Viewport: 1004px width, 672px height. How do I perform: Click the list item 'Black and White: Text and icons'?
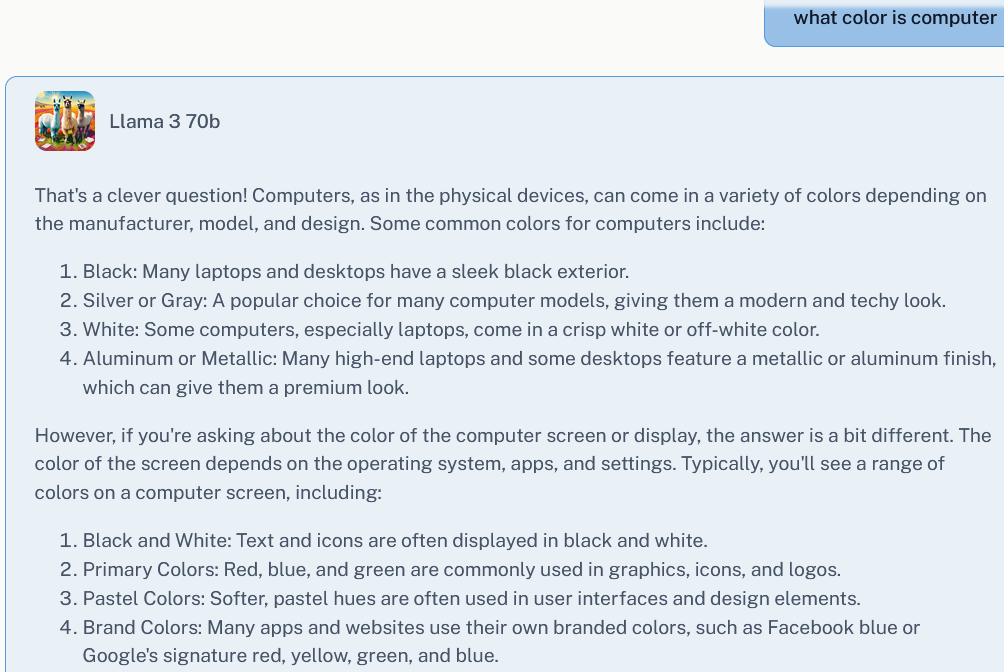[x=395, y=541]
